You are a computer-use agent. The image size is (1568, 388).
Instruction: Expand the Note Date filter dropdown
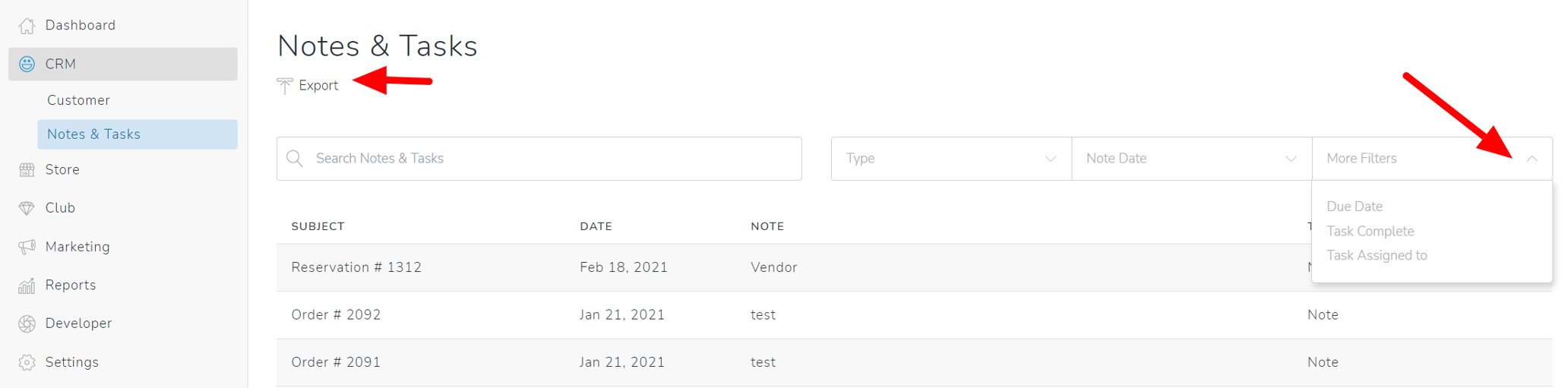point(1190,159)
